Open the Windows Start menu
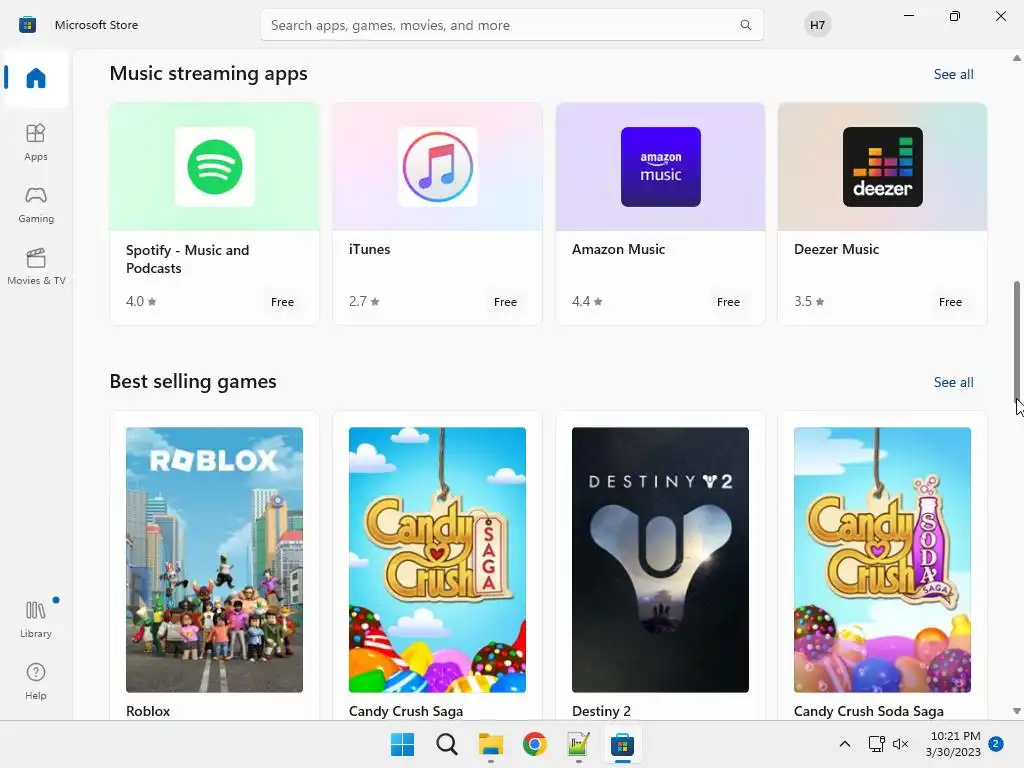Screen dimensions: 1024x768 click(402, 744)
